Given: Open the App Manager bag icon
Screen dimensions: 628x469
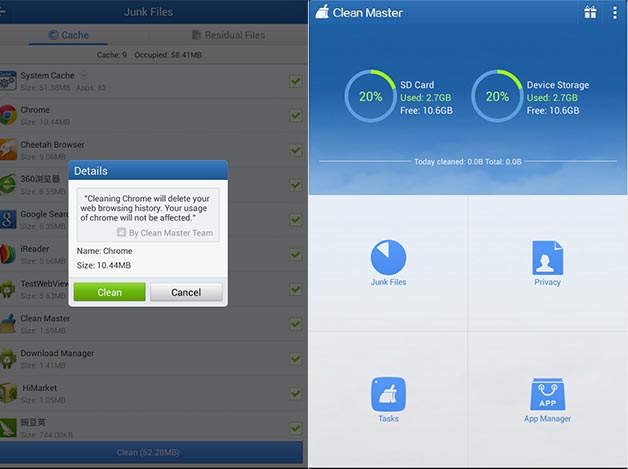Looking at the screenshot, I should (547, 395).
